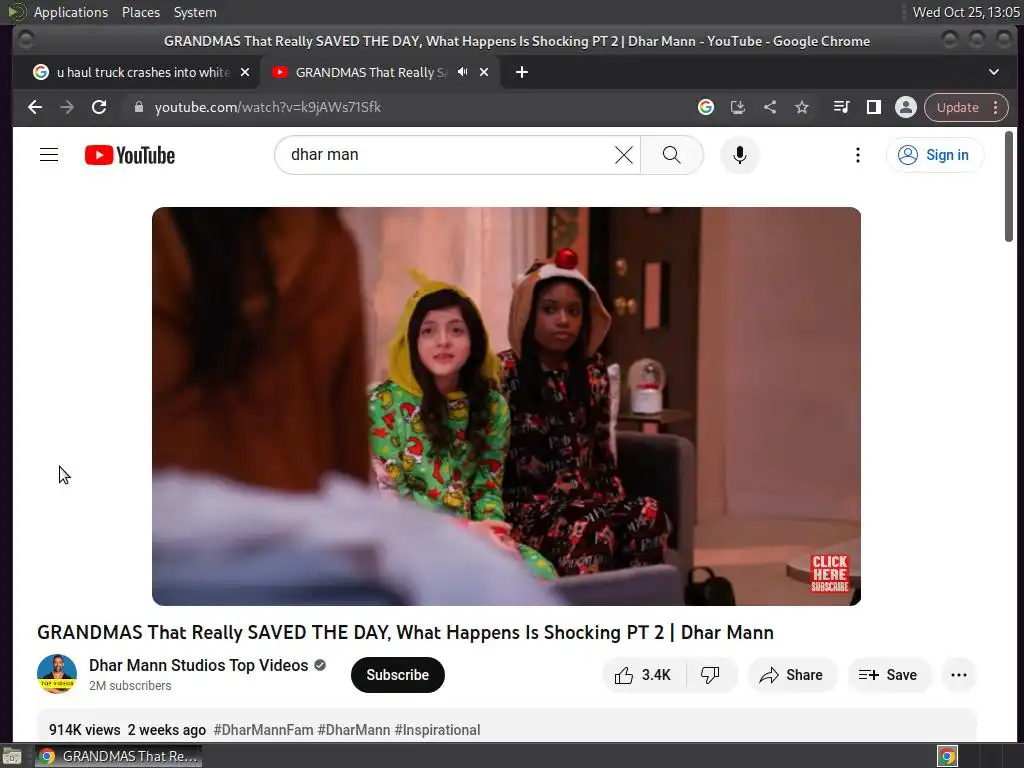Close the YouTube GRANDMAS tab
1024x768 pixels.
484,72
